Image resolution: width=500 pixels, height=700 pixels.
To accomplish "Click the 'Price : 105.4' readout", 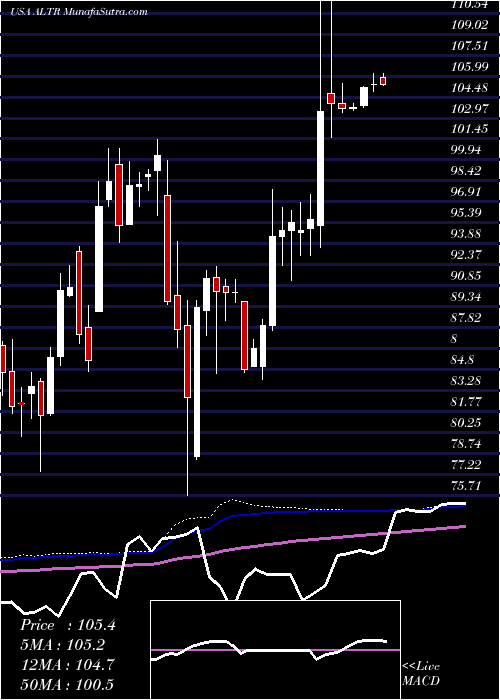I will [x=68, y=625].
